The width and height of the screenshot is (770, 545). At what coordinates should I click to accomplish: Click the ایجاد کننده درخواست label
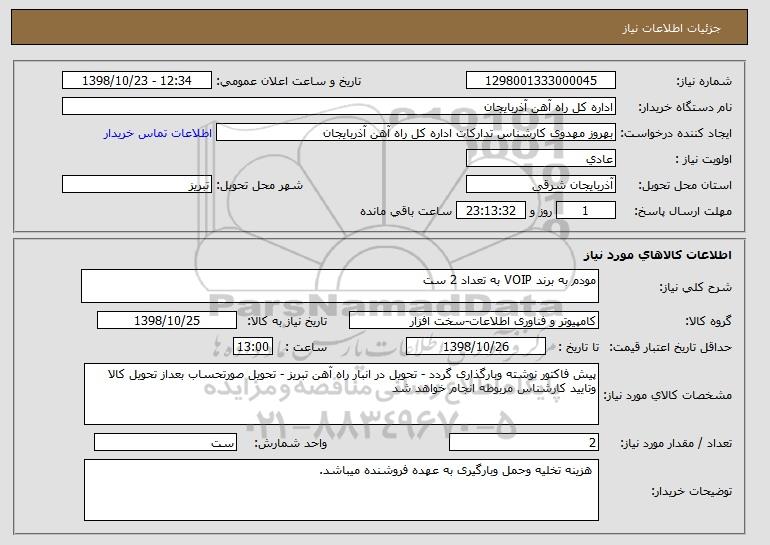pos(676,133)
